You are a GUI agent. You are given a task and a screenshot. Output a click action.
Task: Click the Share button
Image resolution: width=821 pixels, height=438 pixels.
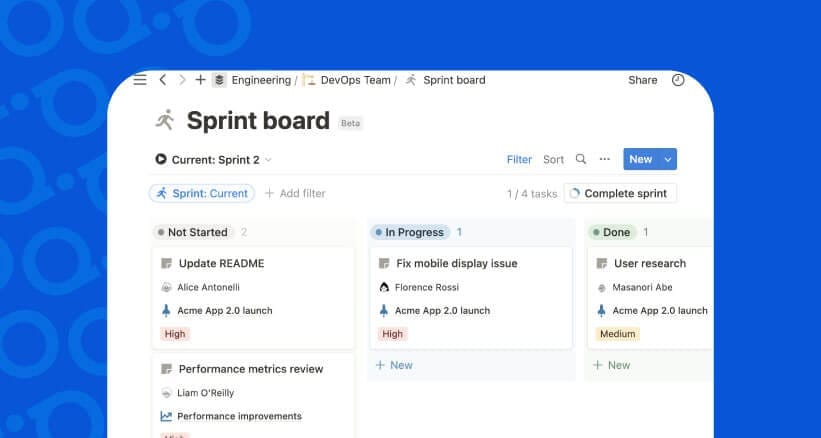[642, 80]
